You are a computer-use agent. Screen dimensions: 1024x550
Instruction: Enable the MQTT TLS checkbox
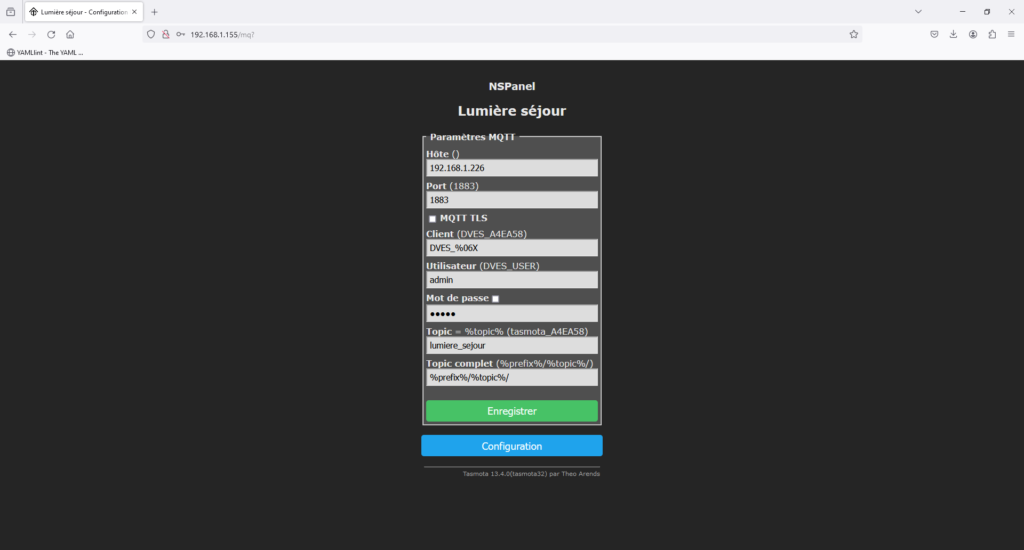pos(432,219)
